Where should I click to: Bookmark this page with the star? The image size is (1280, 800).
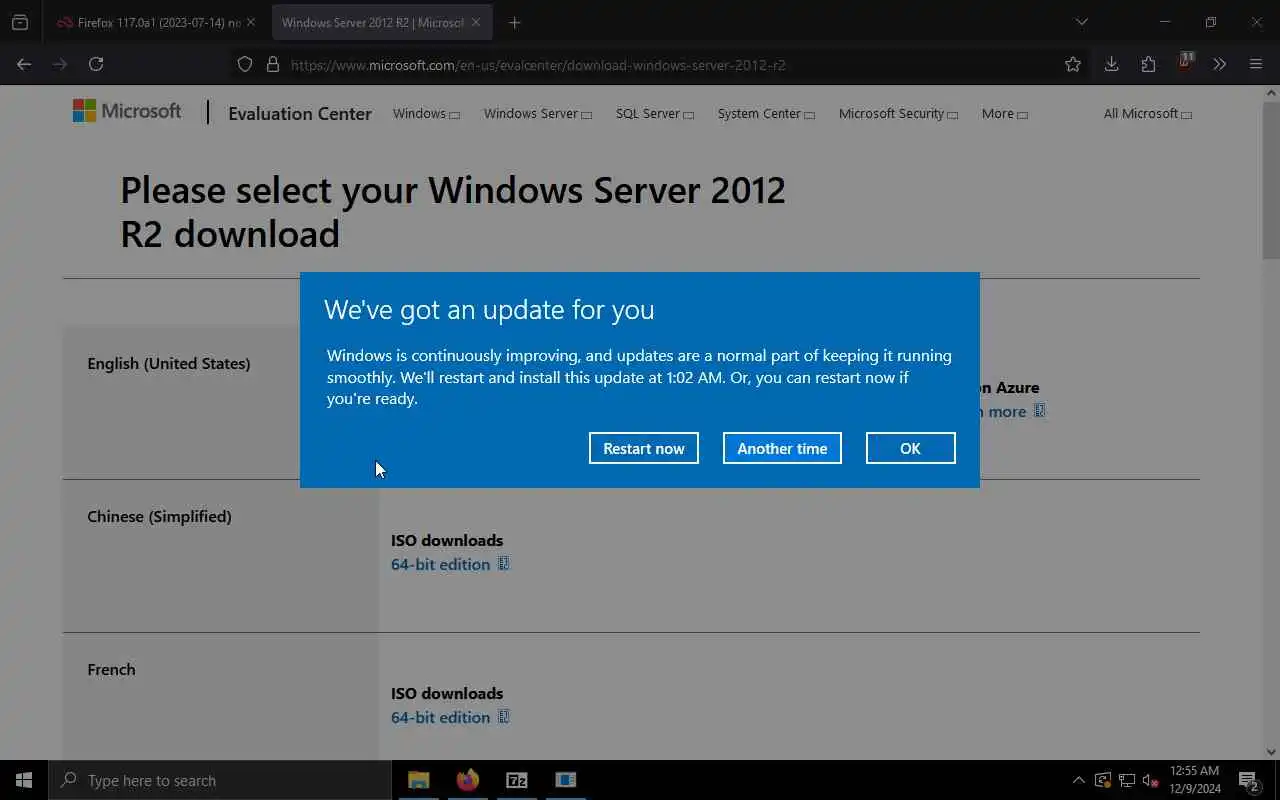1073,64
